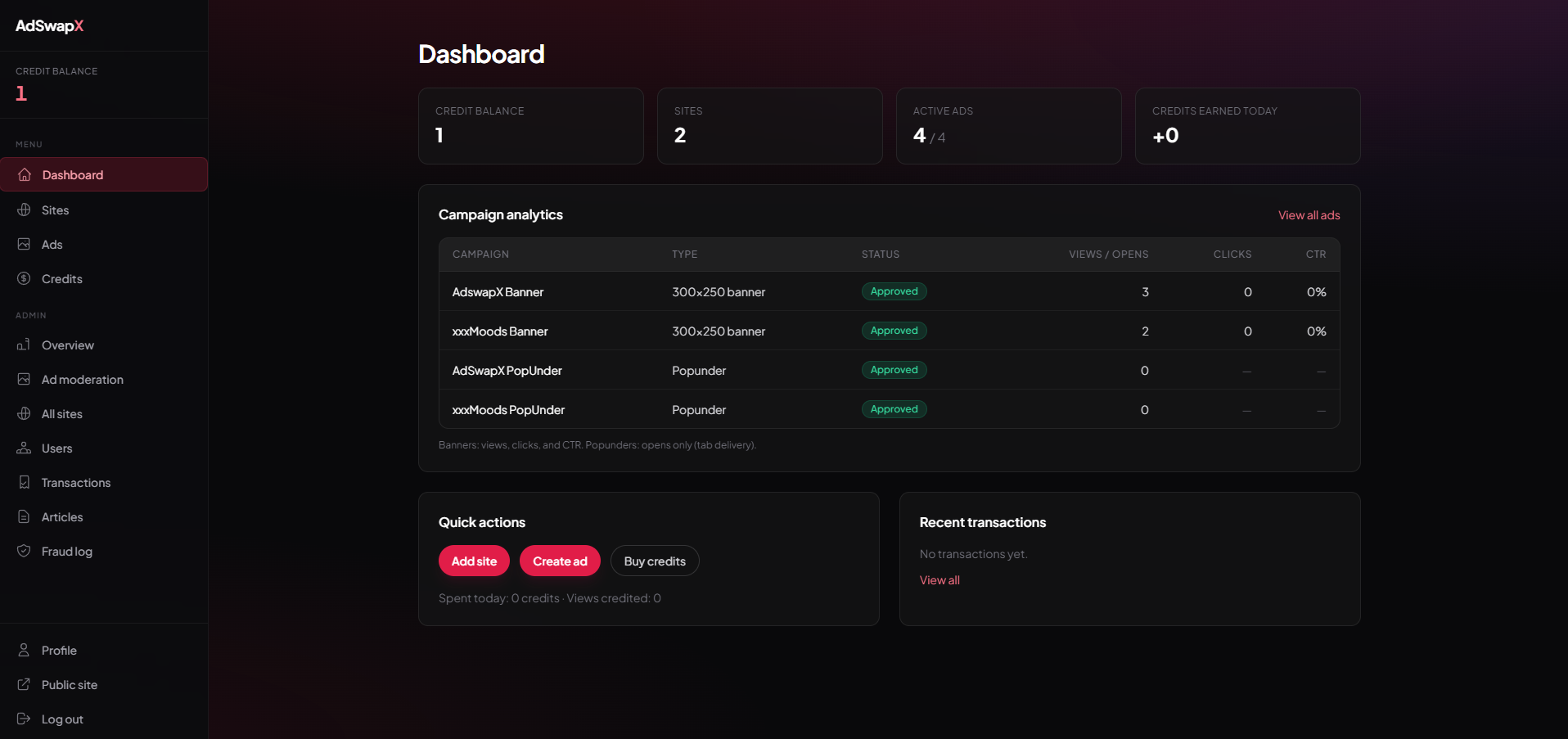
Task: Click the View all ads link
Action: pos(1309,215)
